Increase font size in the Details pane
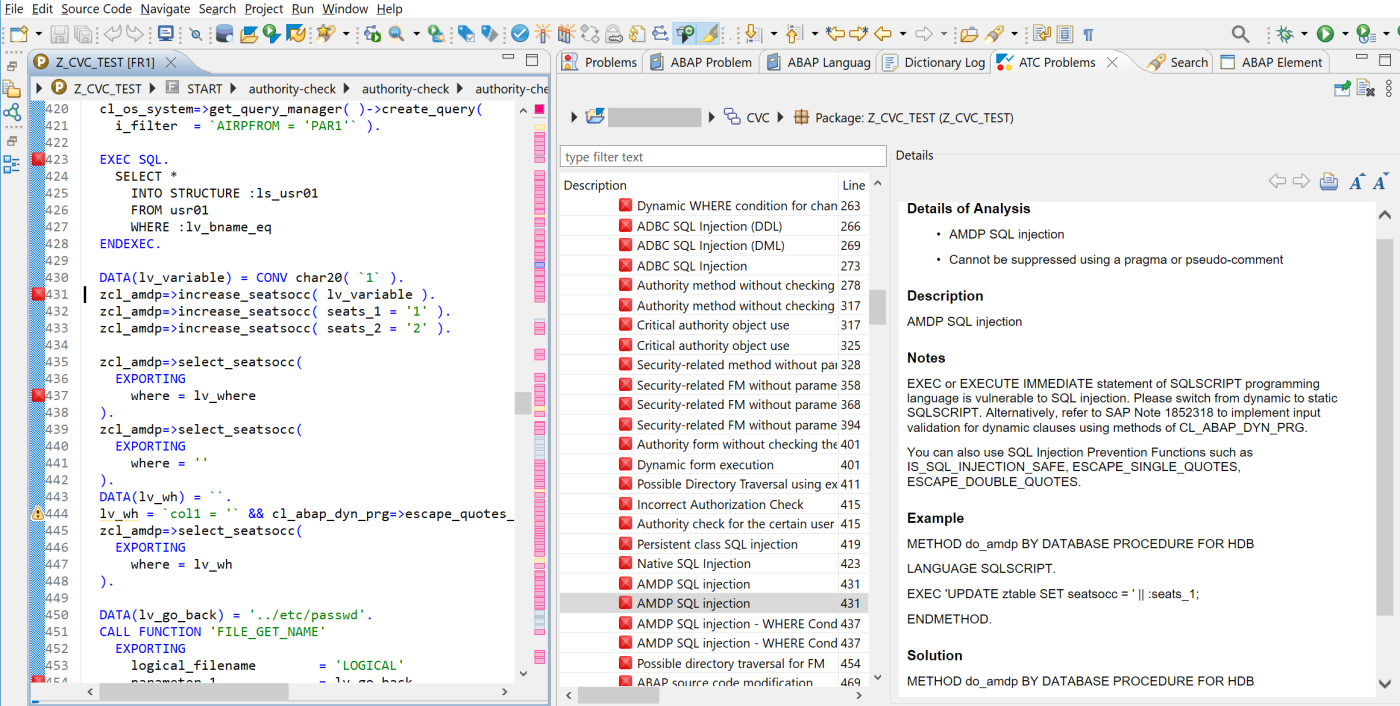Image resolution: width=1400 pixels, height=706 pixels. click(1357, 182)
